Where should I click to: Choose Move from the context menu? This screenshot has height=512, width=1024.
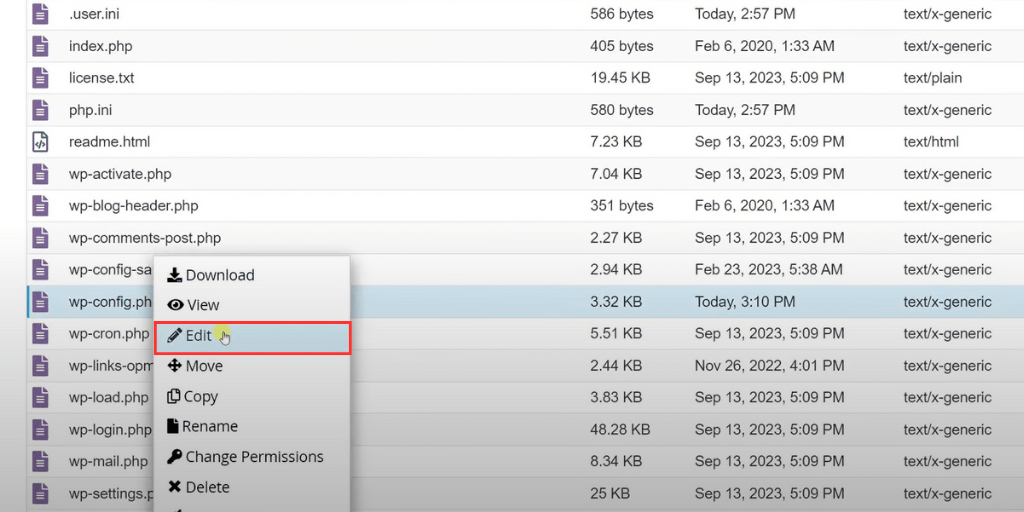coord(251,366)
